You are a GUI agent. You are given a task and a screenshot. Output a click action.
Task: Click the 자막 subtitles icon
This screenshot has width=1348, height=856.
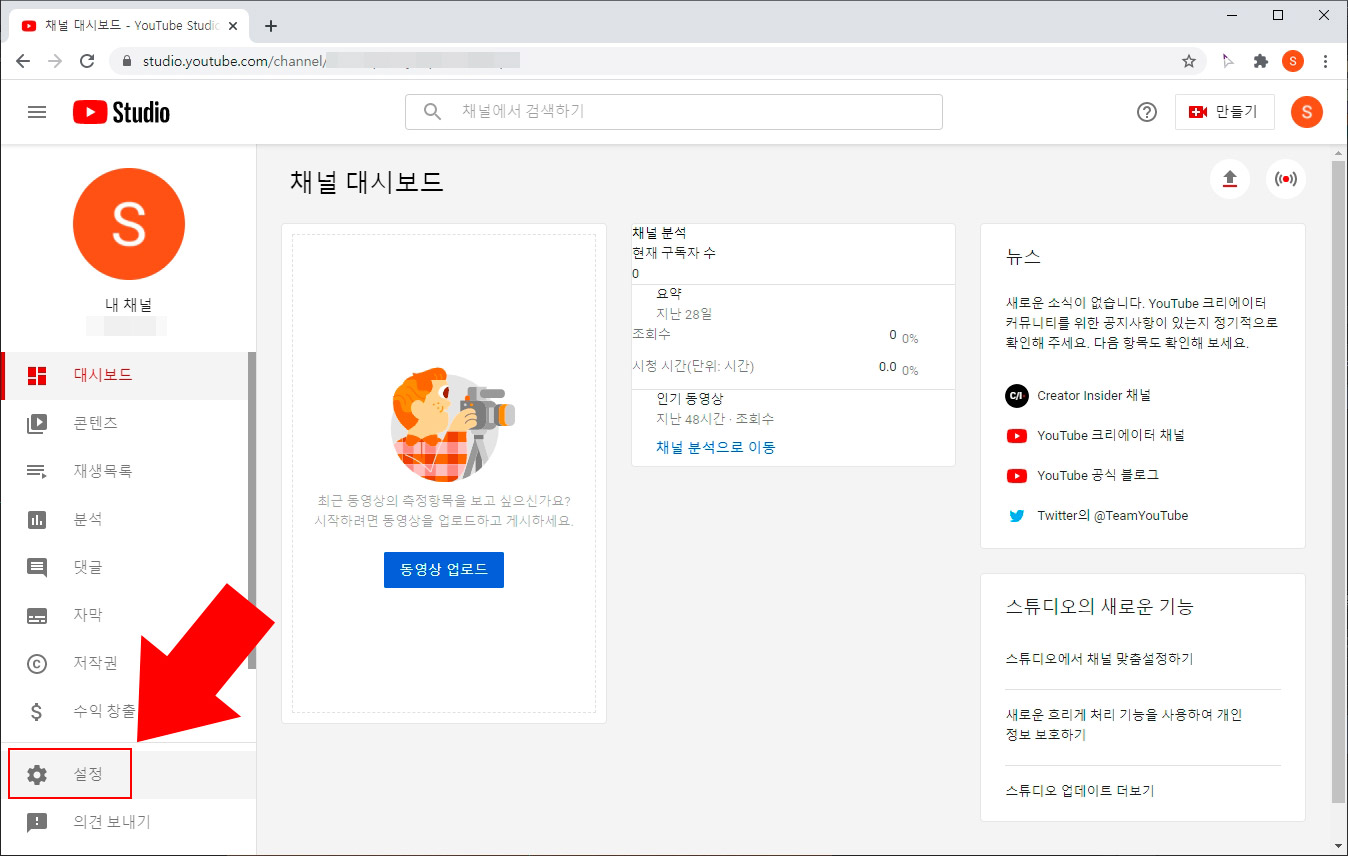pos(37,615)
